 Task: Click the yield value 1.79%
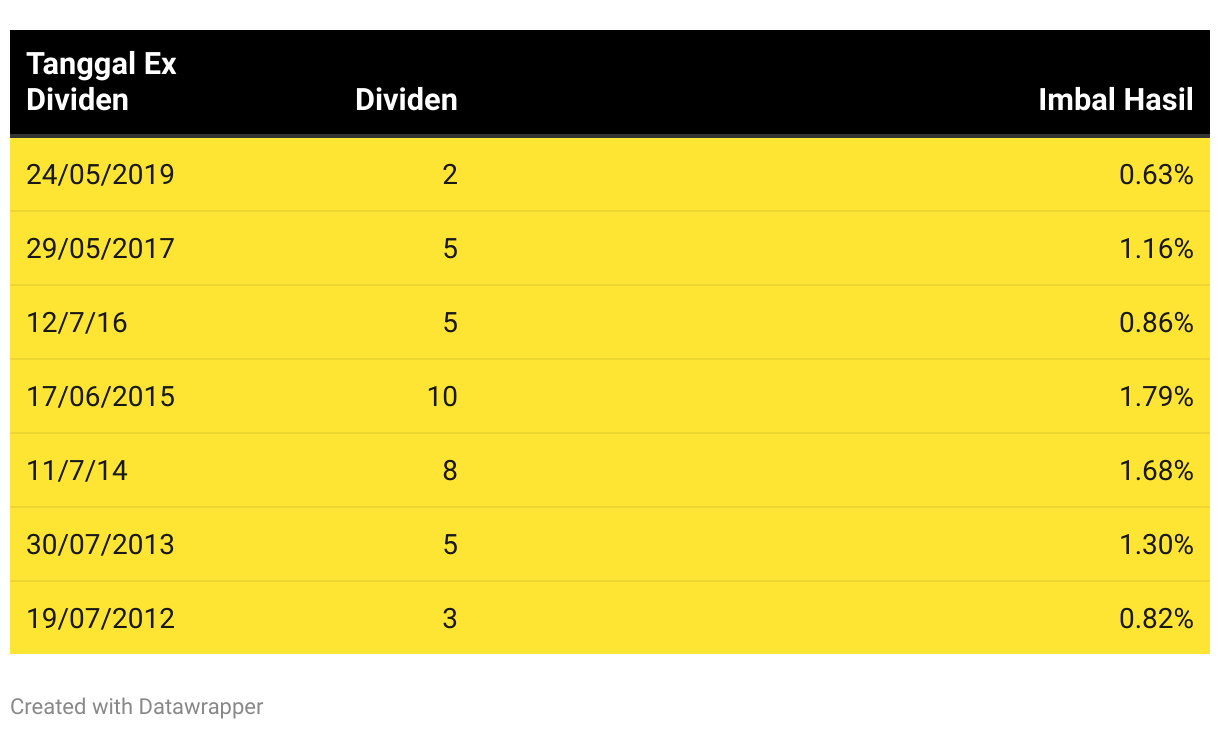[1157, 397]
